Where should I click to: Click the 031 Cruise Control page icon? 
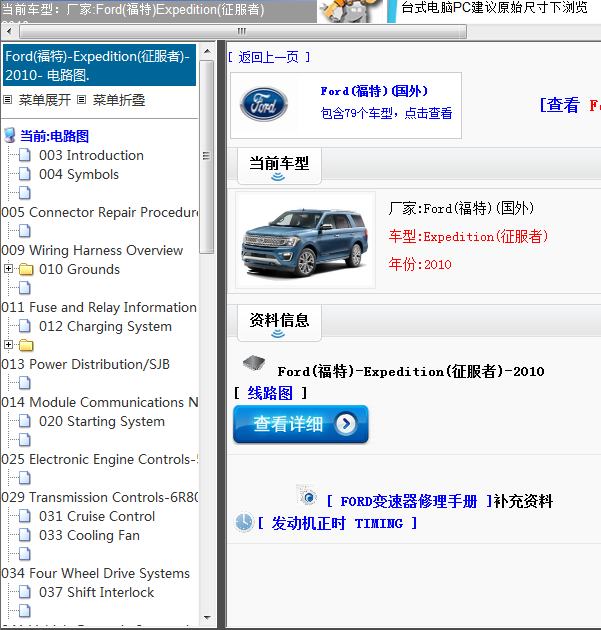25,516
